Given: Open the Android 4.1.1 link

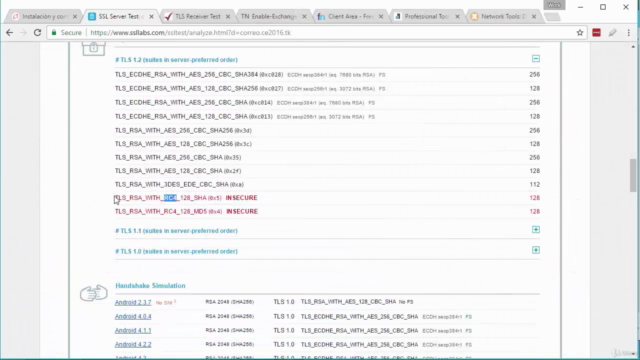Looking at the screenshot, I should pos(133,330).
